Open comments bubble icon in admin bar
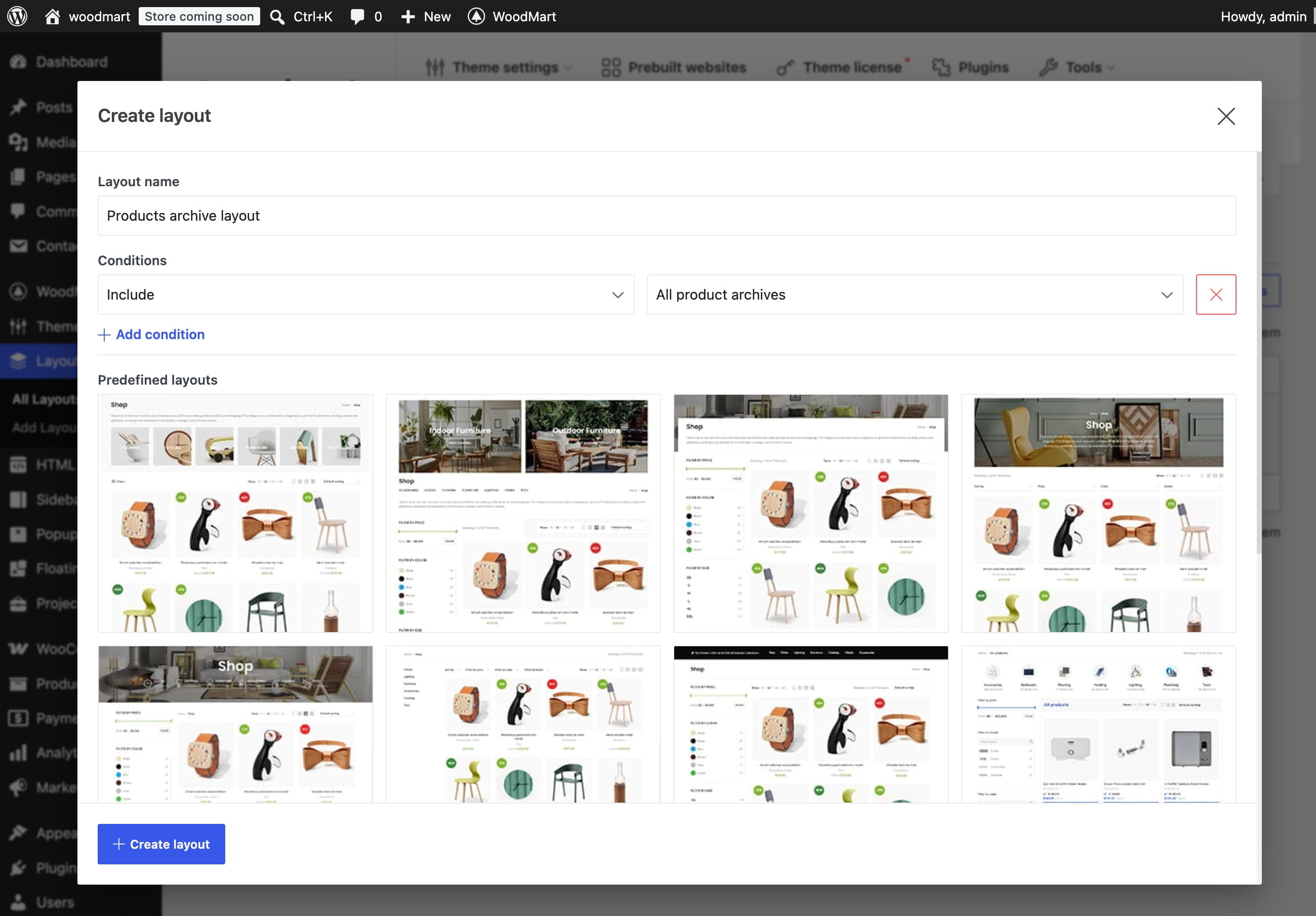Viewport: 1316px width, 916px height. (x=357, y=17)
